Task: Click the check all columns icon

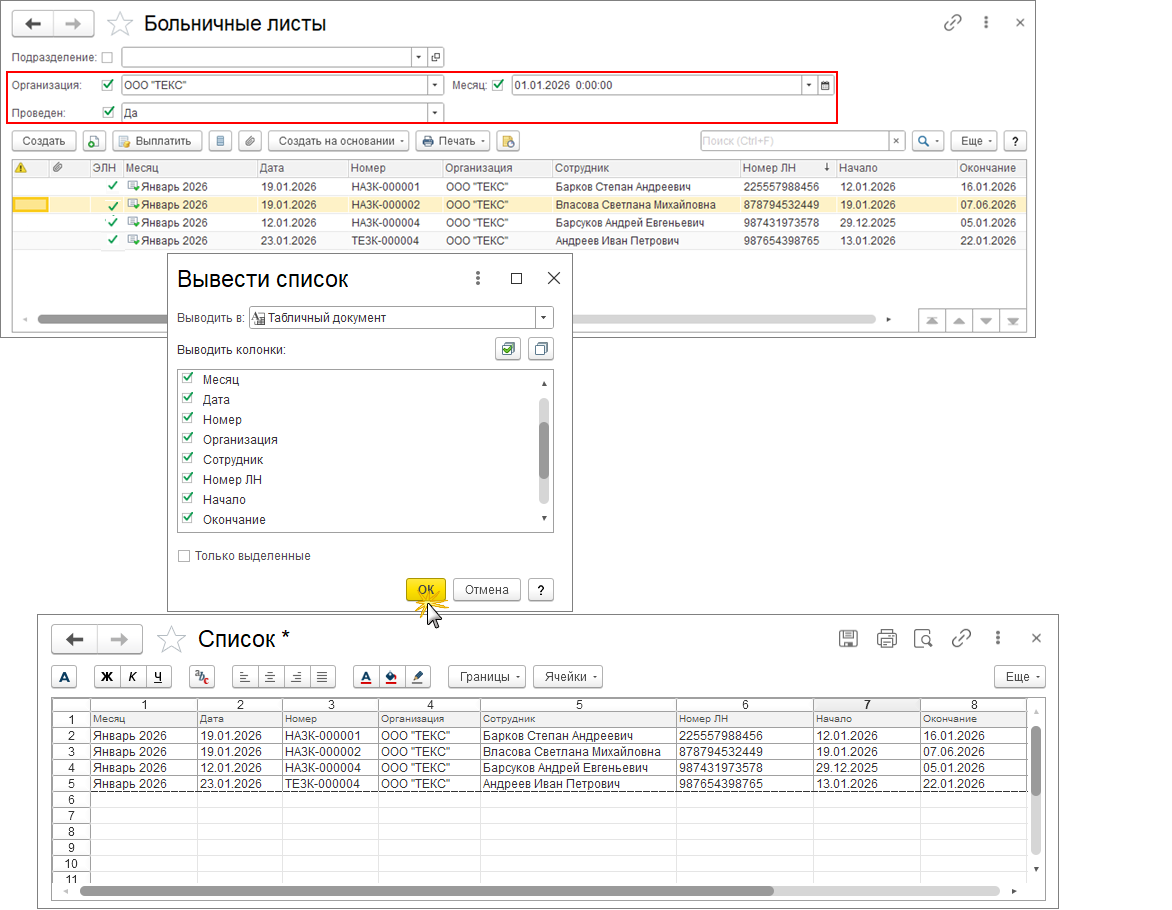Action: (508, 349)
